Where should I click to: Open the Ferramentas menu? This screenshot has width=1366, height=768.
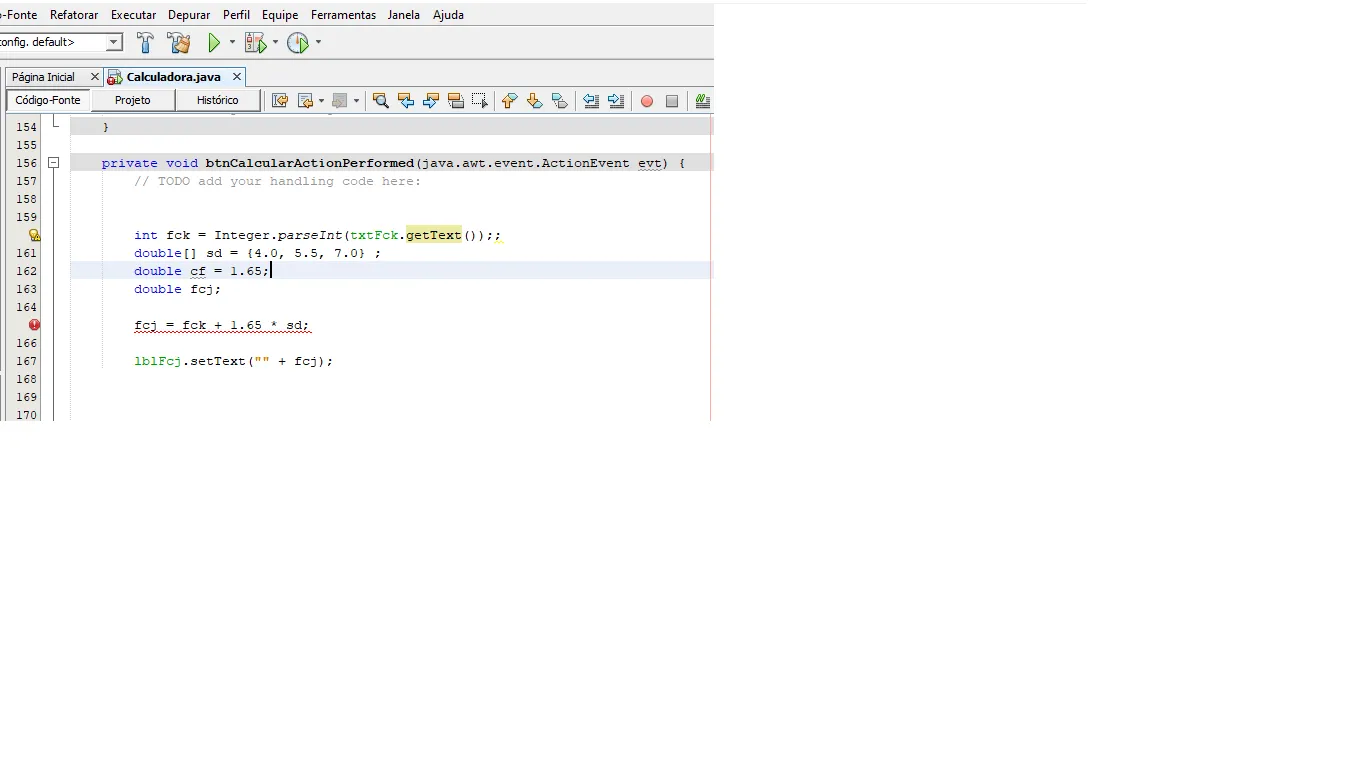pos(343,15)
